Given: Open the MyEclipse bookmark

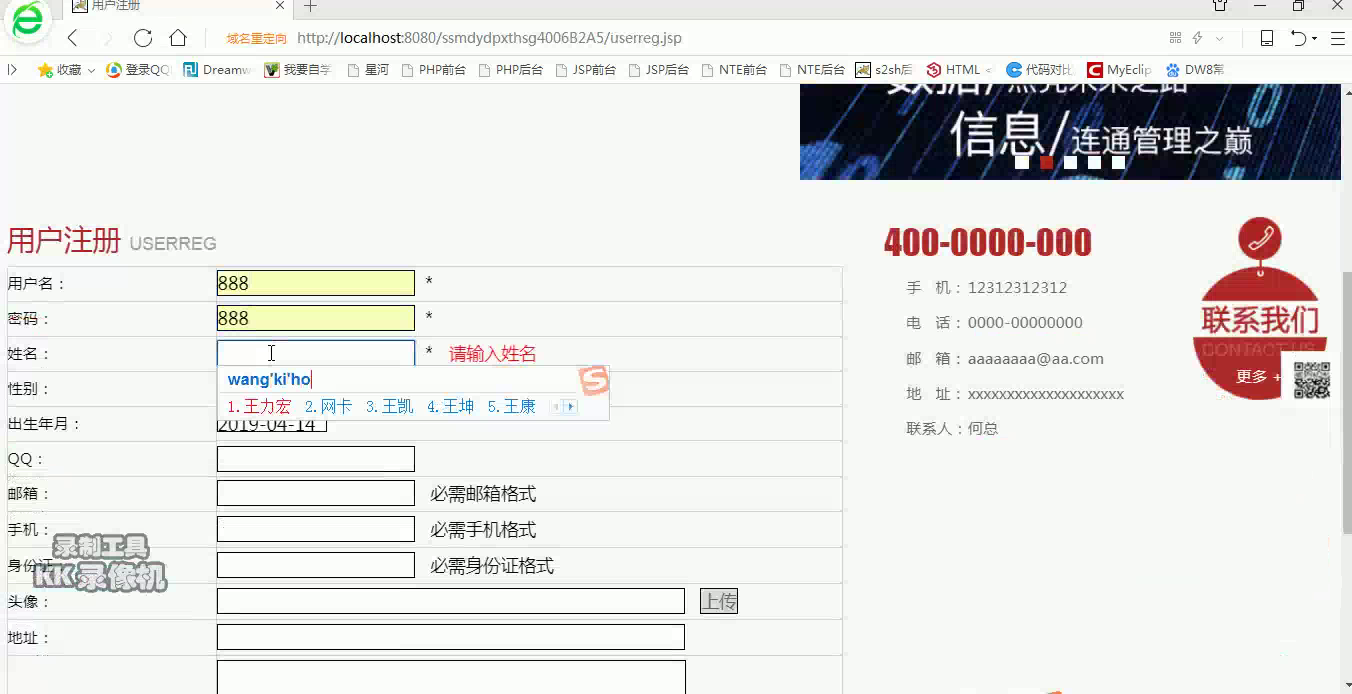Looking at the screenshot, I should point(1119,70).
